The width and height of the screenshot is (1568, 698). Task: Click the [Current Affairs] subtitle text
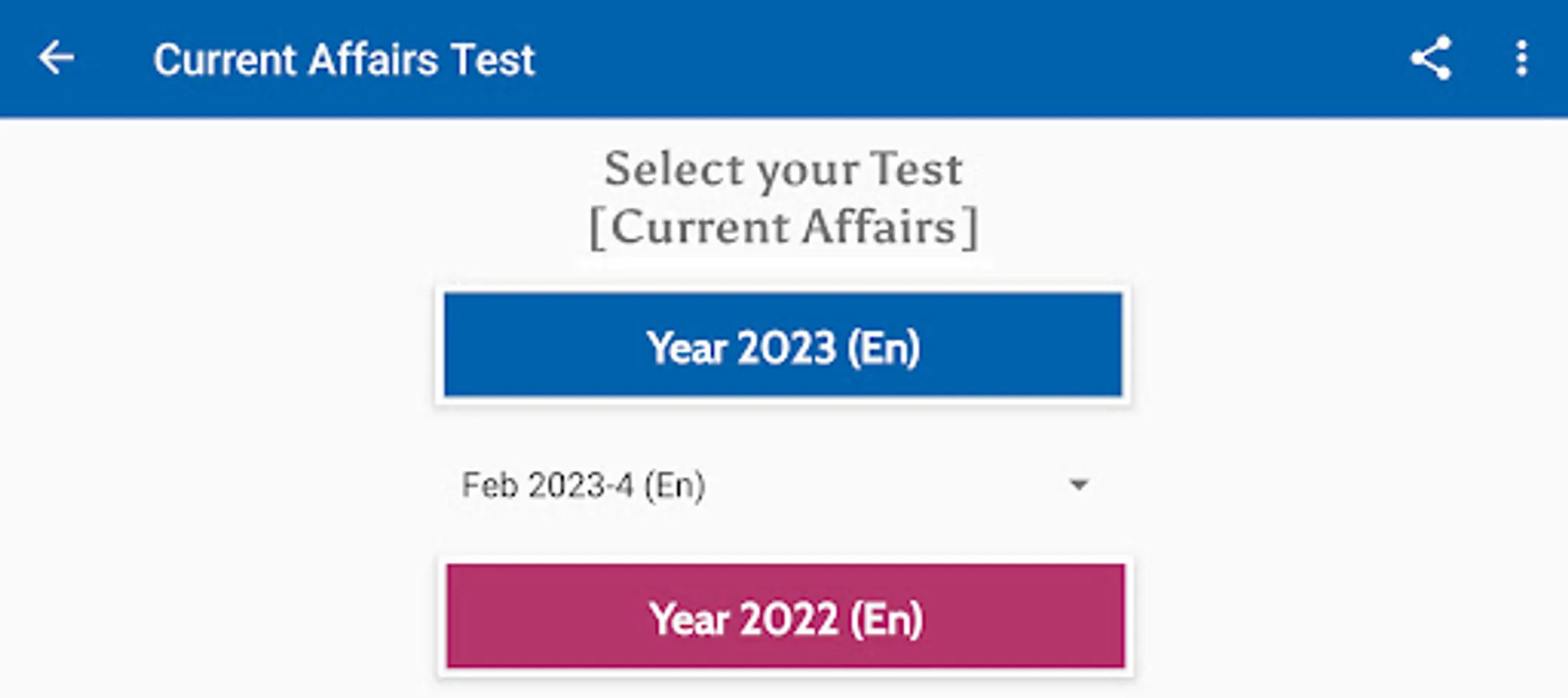783,228
